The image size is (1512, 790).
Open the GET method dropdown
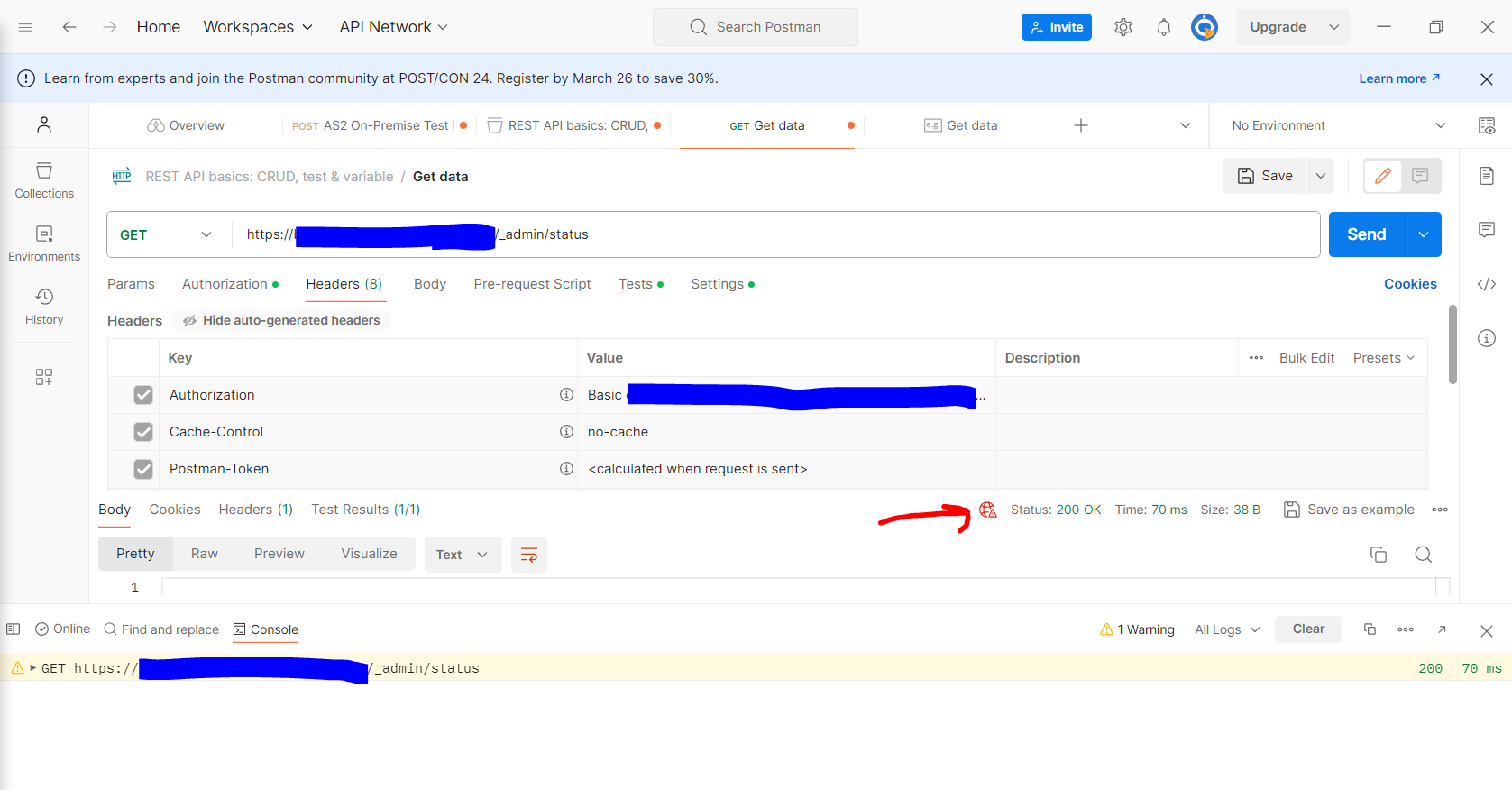coord(167,234)
